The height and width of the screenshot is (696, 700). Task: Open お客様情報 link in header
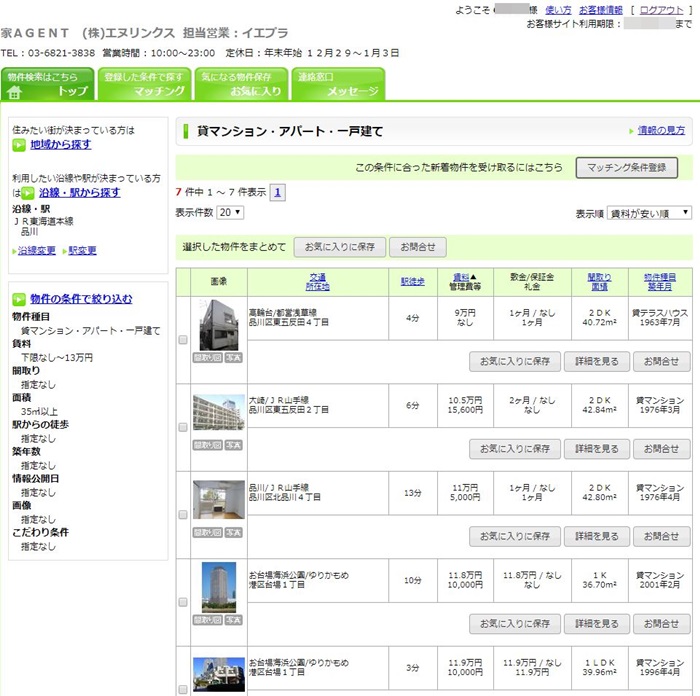click(601, 10)
